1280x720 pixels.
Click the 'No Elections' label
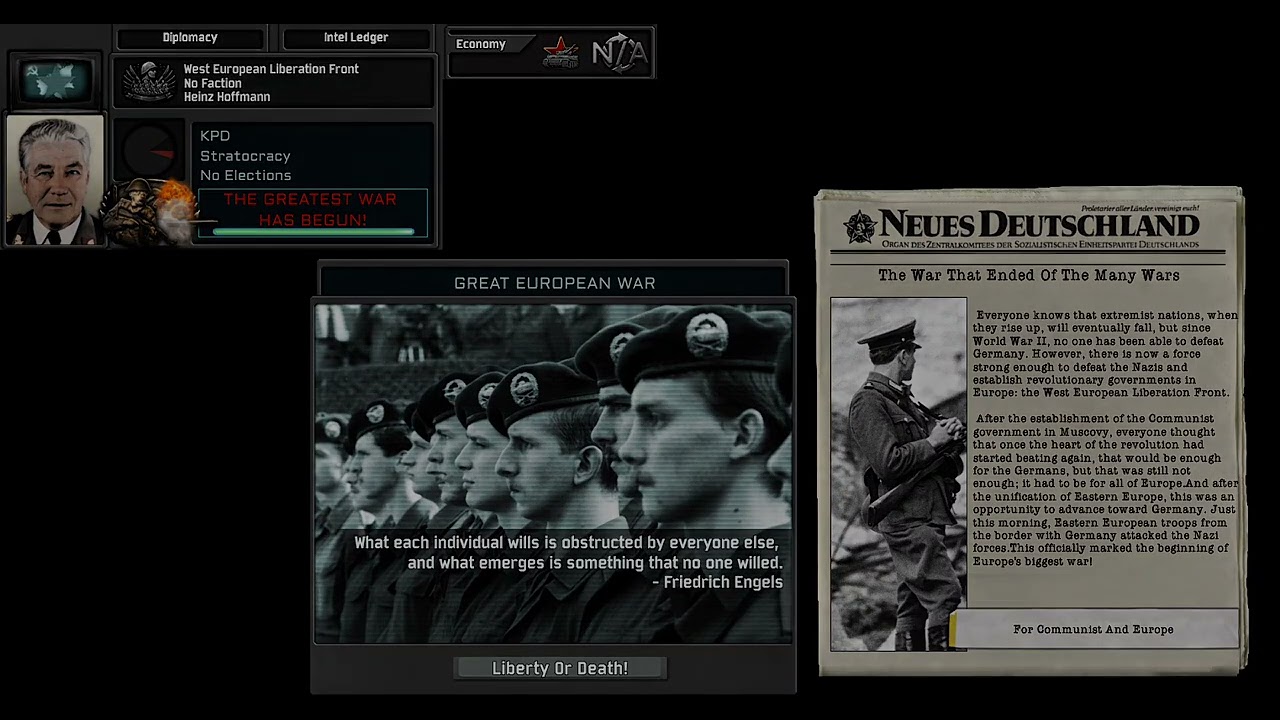tap(245, 175)
